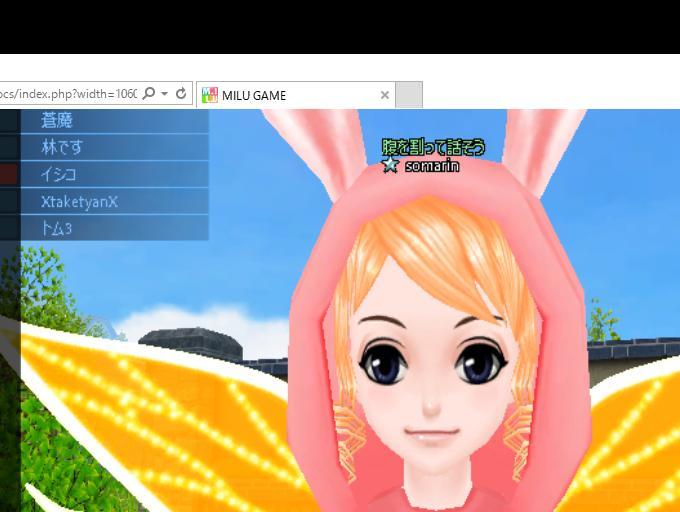Click the red marker beside イシコ
Image resolution: width=680 pixels, height=512 pixels.
click(x=9, y=174)
